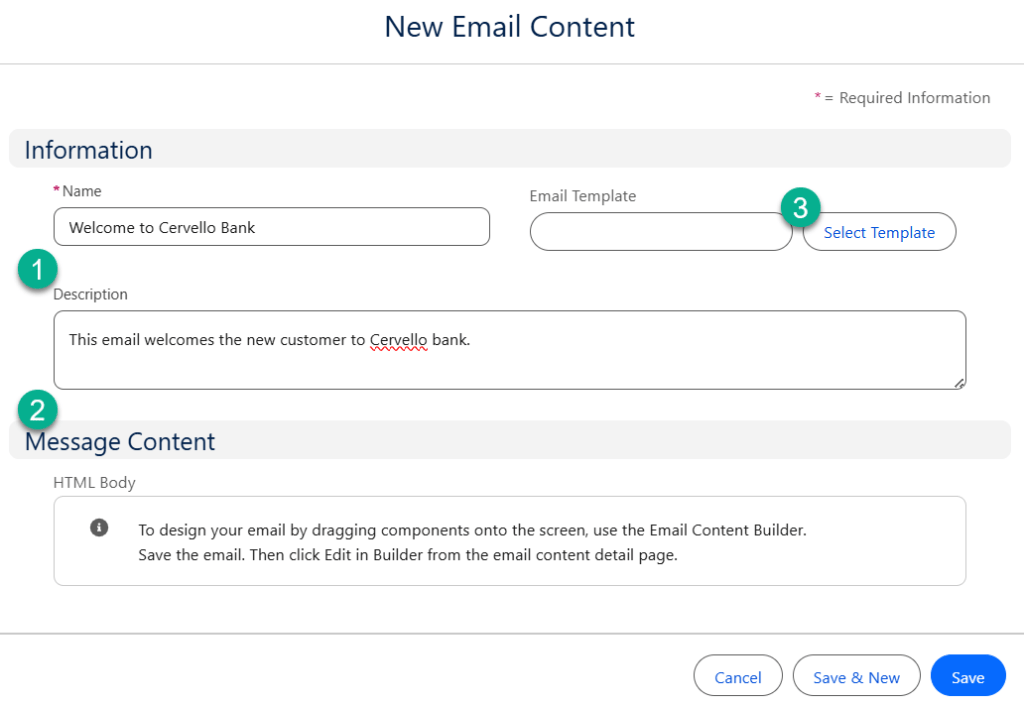Image resolution: width=1024 pixels, height=706 pixels.
Task: Click the HTML Body label
Action: (x=94, y=482)
